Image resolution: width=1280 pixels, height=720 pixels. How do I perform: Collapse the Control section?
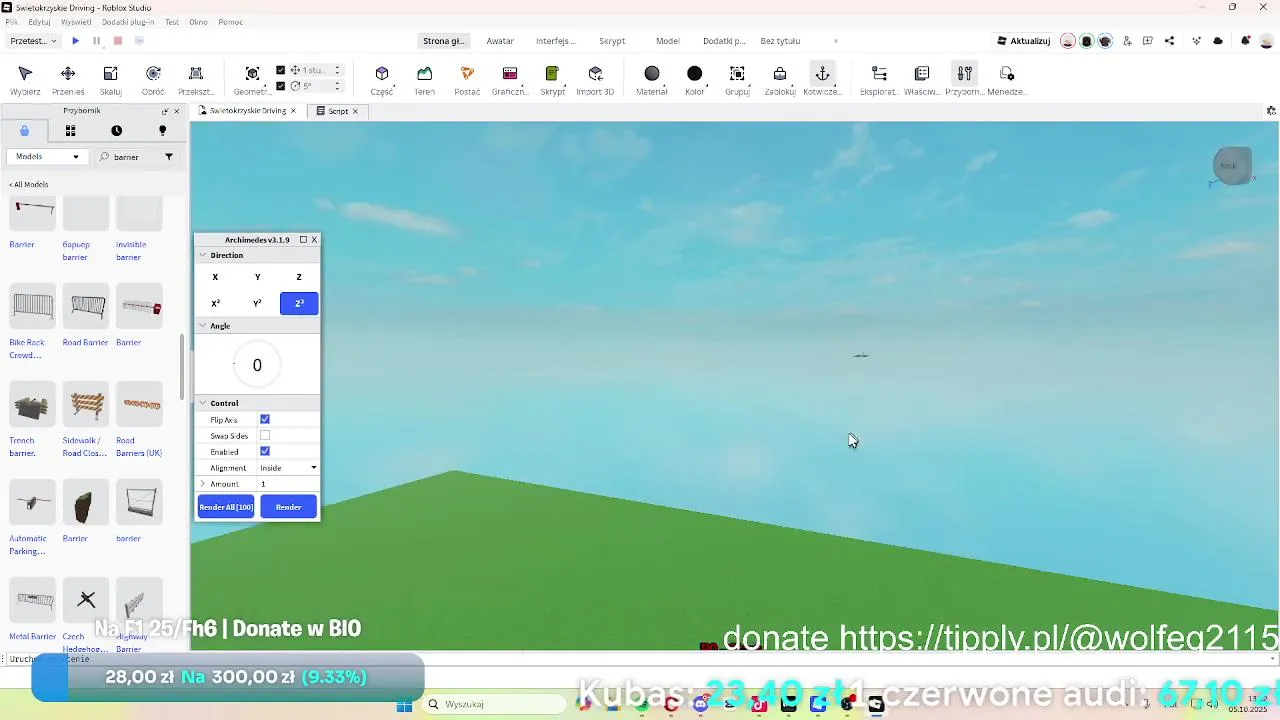203,403
